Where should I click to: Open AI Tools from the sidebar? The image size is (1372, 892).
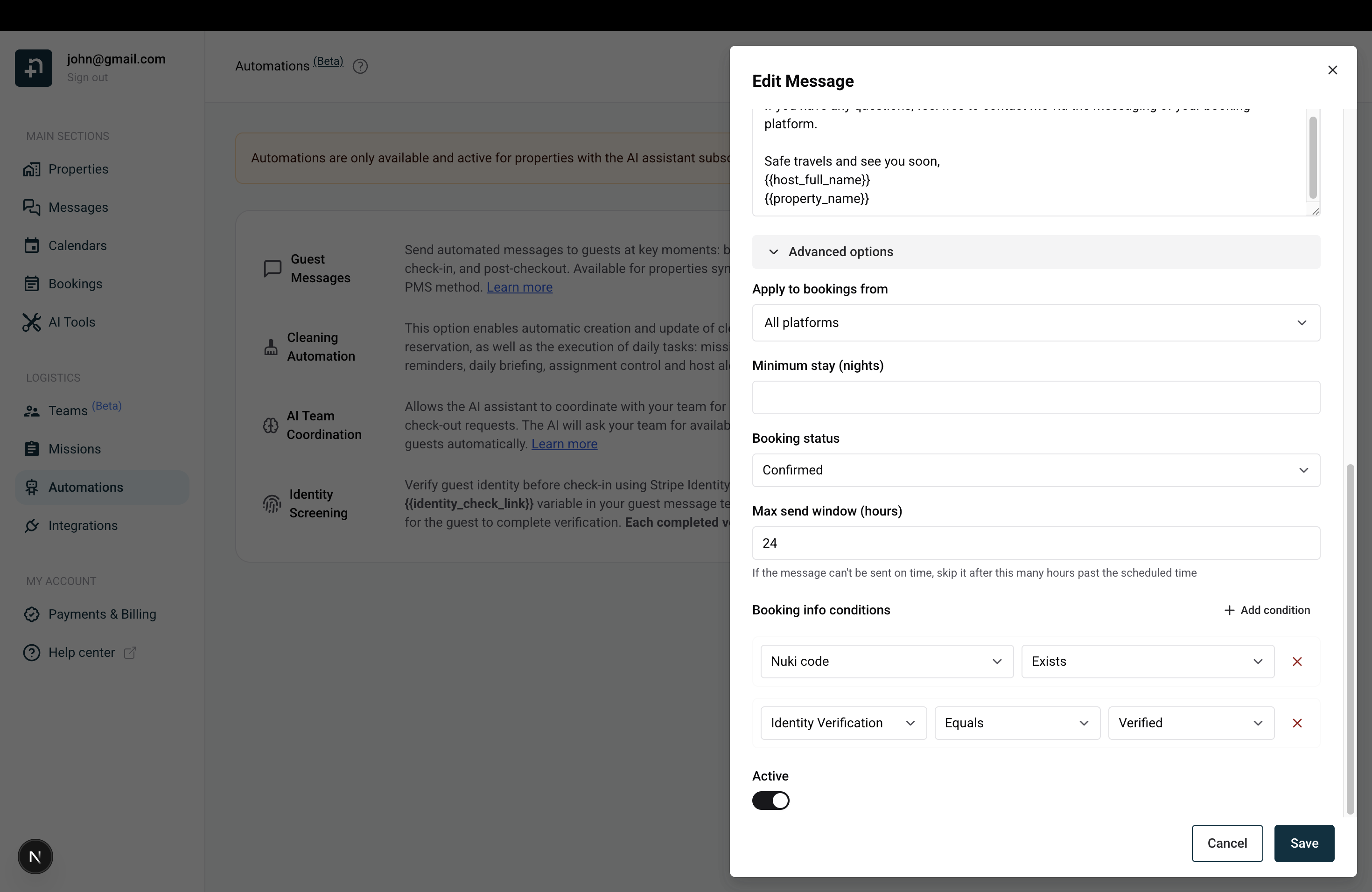coord(33,322)
